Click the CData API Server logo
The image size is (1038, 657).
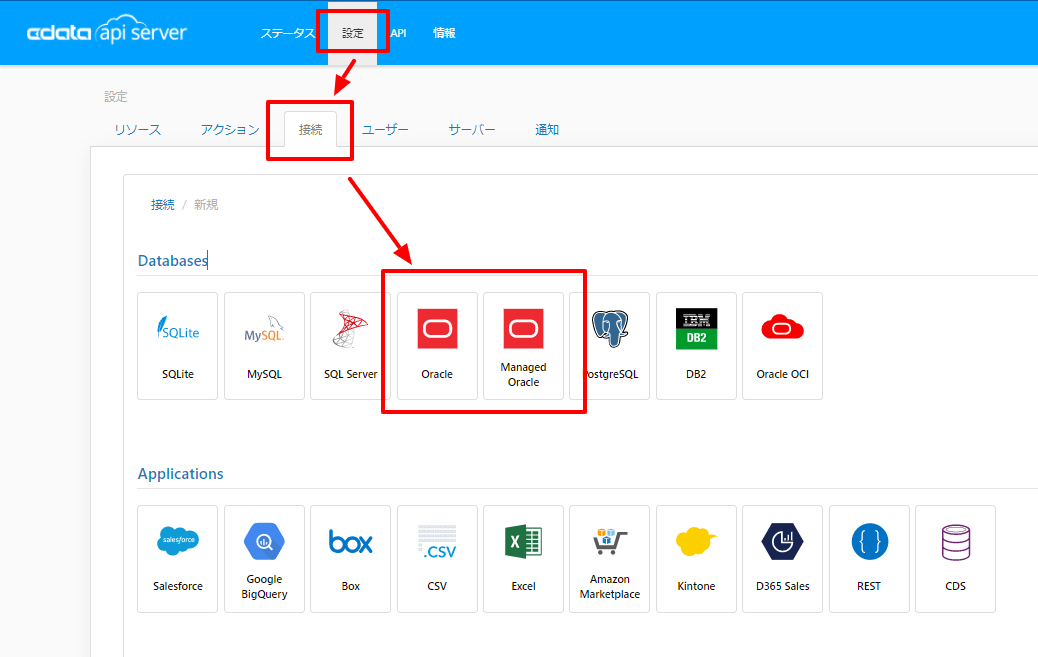107,31
